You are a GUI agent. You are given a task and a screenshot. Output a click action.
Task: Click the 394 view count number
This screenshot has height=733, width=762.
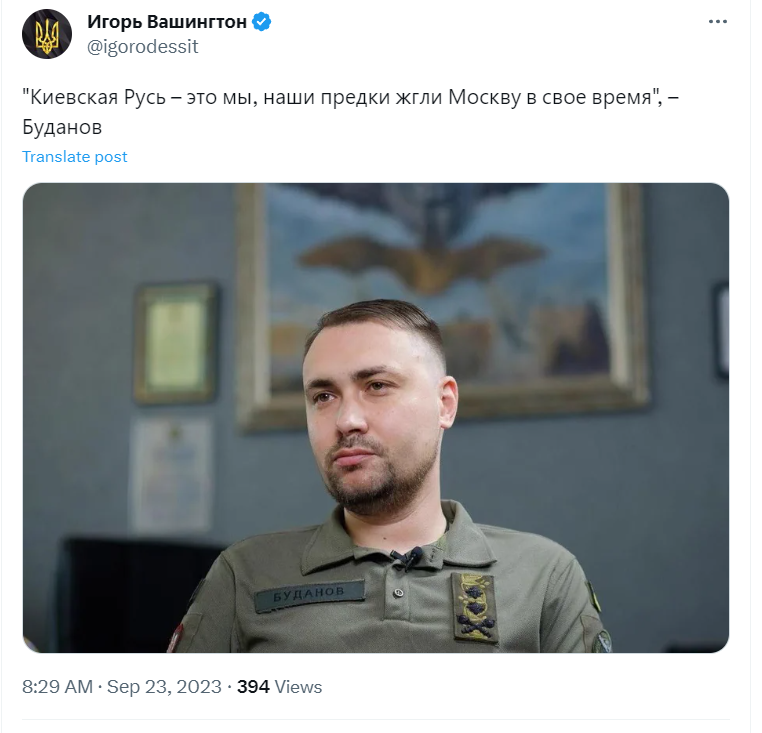point(253,687)
